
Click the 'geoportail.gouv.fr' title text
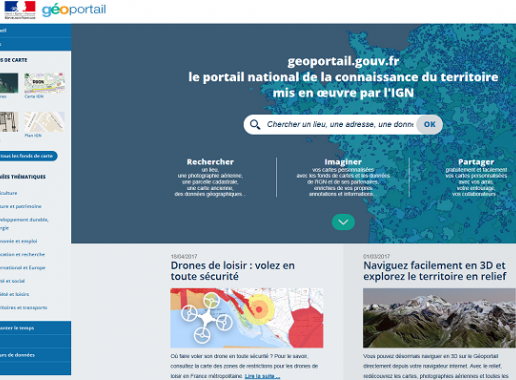343,61
